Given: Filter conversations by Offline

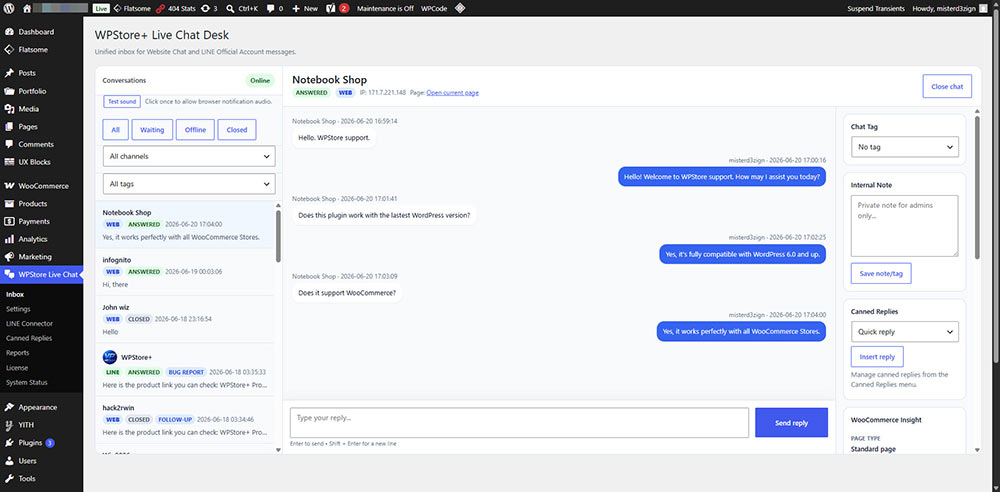Looking at the screenshot, I should pyautogui.click(x=195, y=130).
